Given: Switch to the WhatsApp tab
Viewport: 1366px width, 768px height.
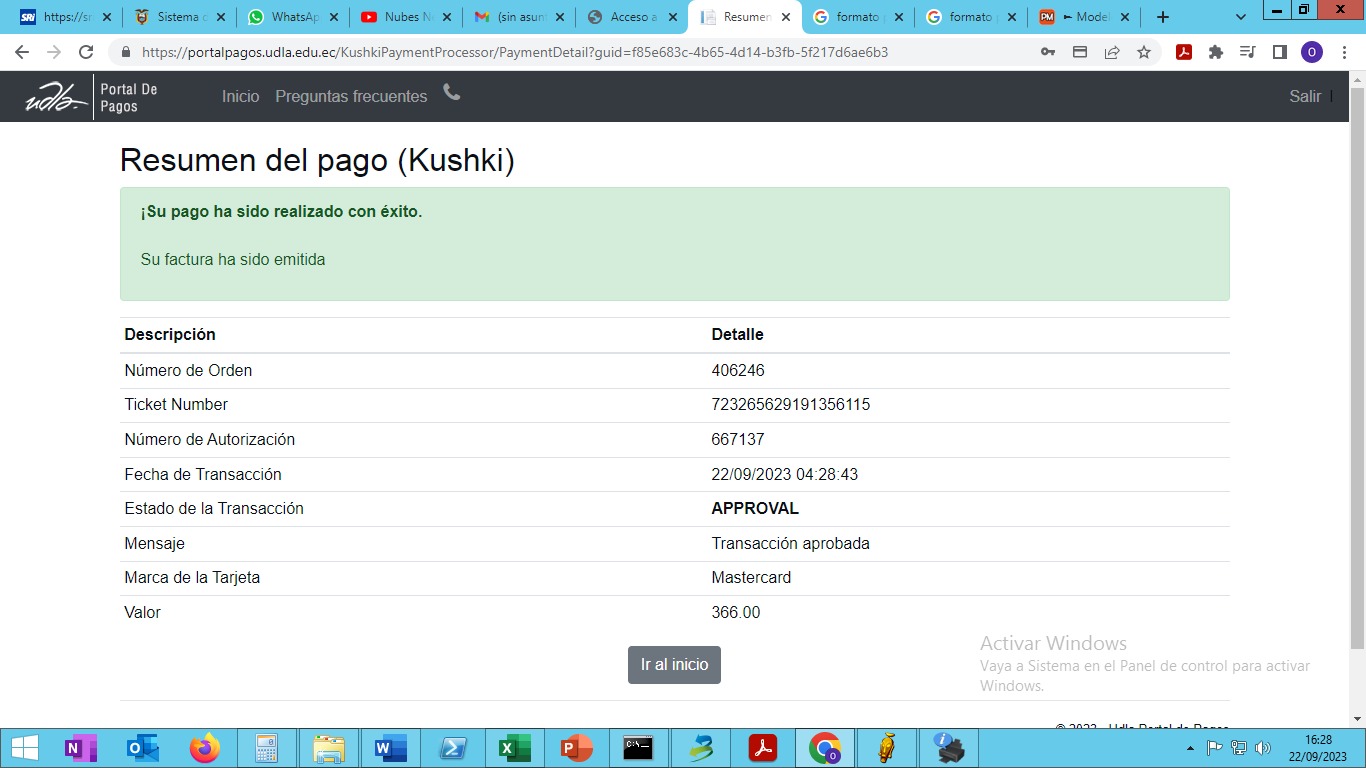Looking at the screenshot, I should pos(292,17).
